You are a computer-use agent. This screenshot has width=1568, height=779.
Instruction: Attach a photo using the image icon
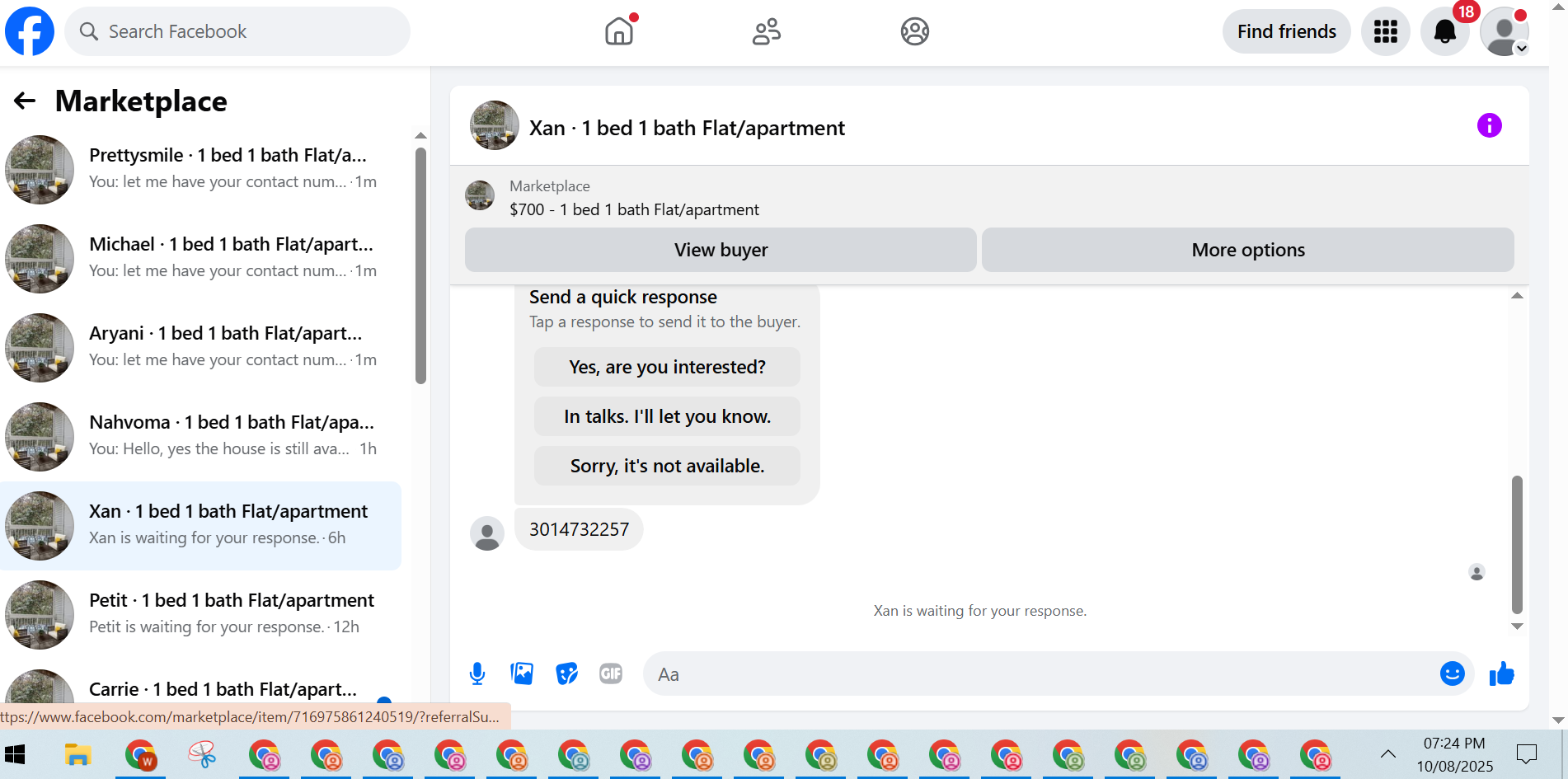522,673
